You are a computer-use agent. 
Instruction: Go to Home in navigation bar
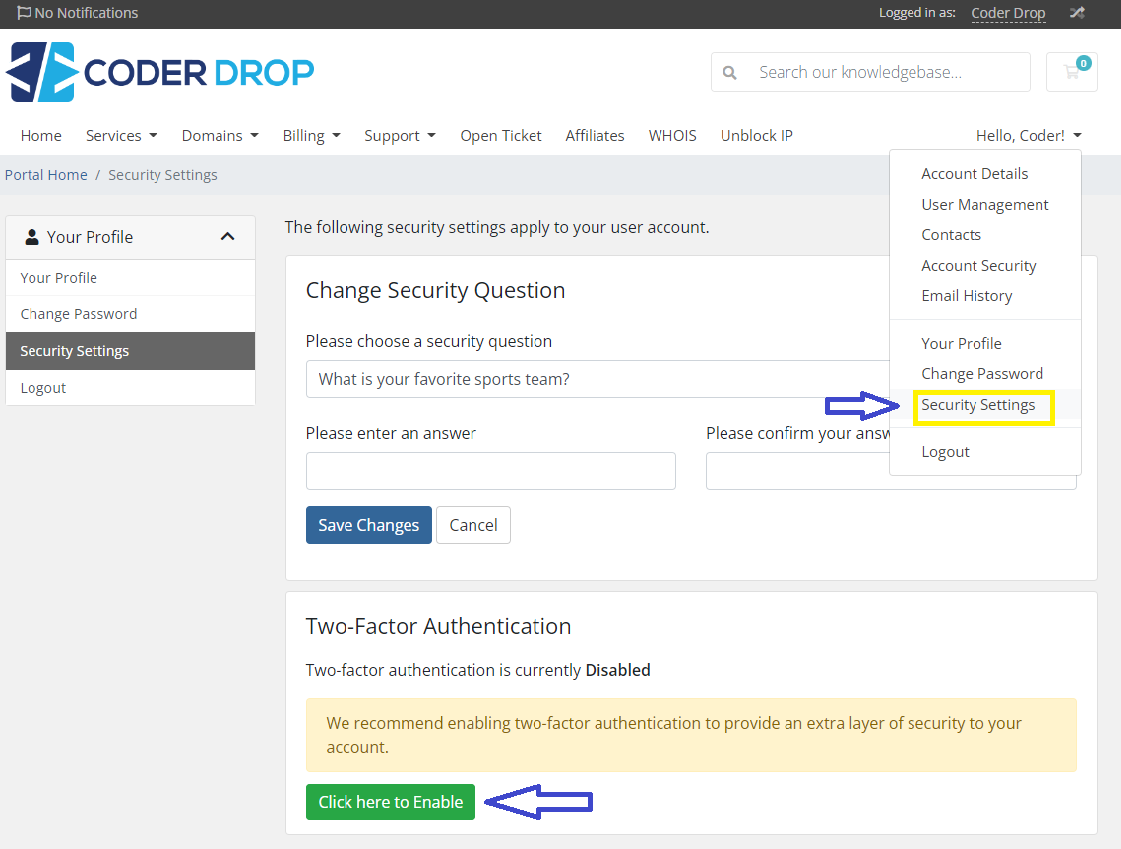click(41, 136)
